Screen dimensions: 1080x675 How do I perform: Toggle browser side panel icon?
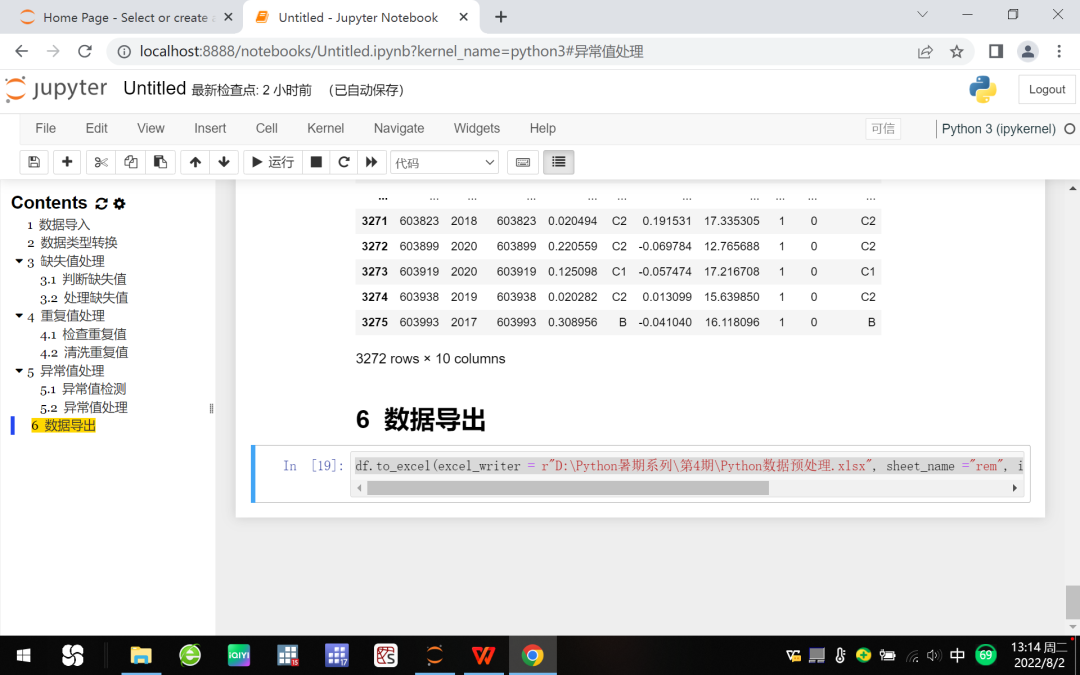[995, 51]
